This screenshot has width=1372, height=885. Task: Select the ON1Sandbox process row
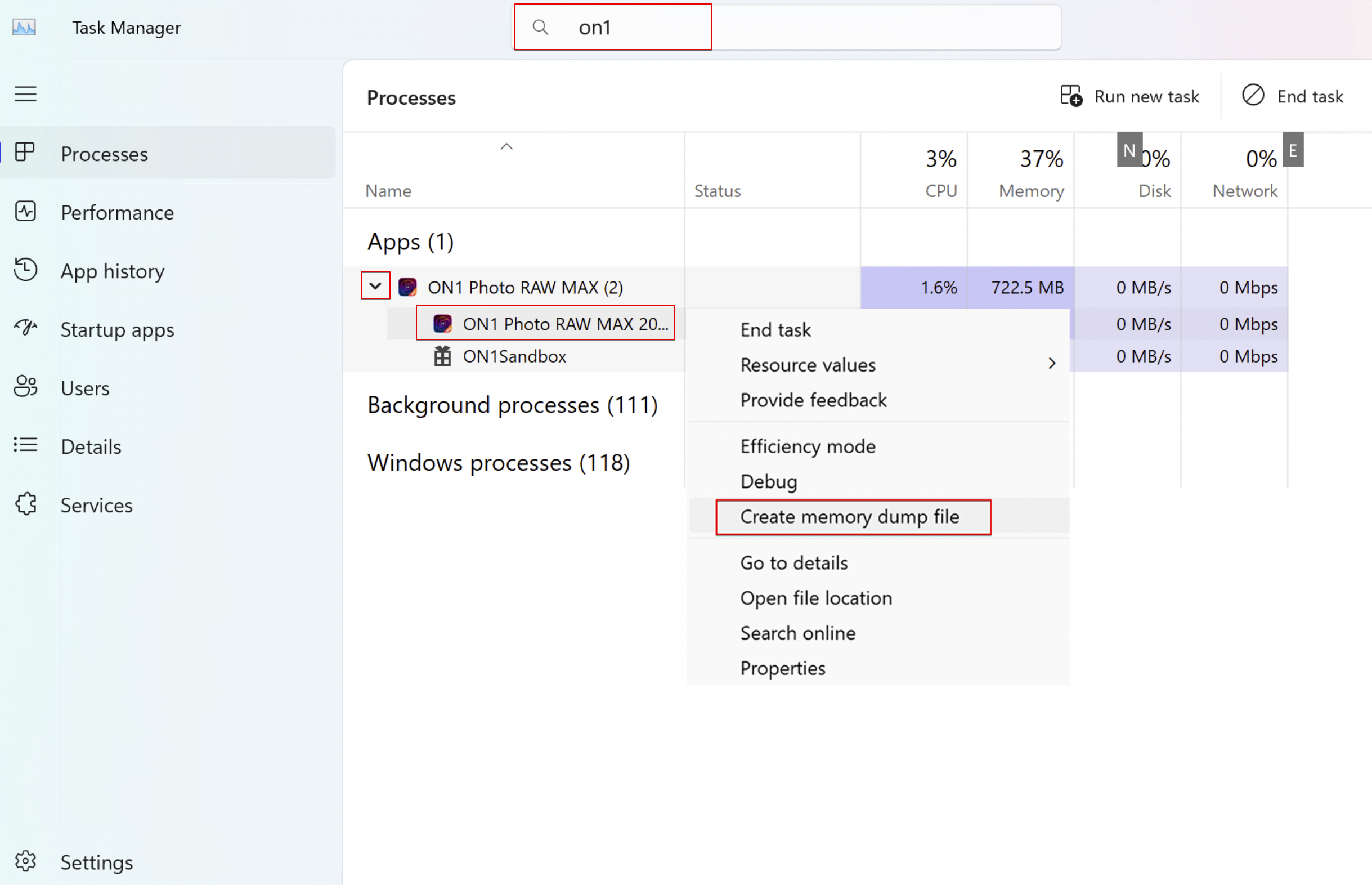click(514, 356)
